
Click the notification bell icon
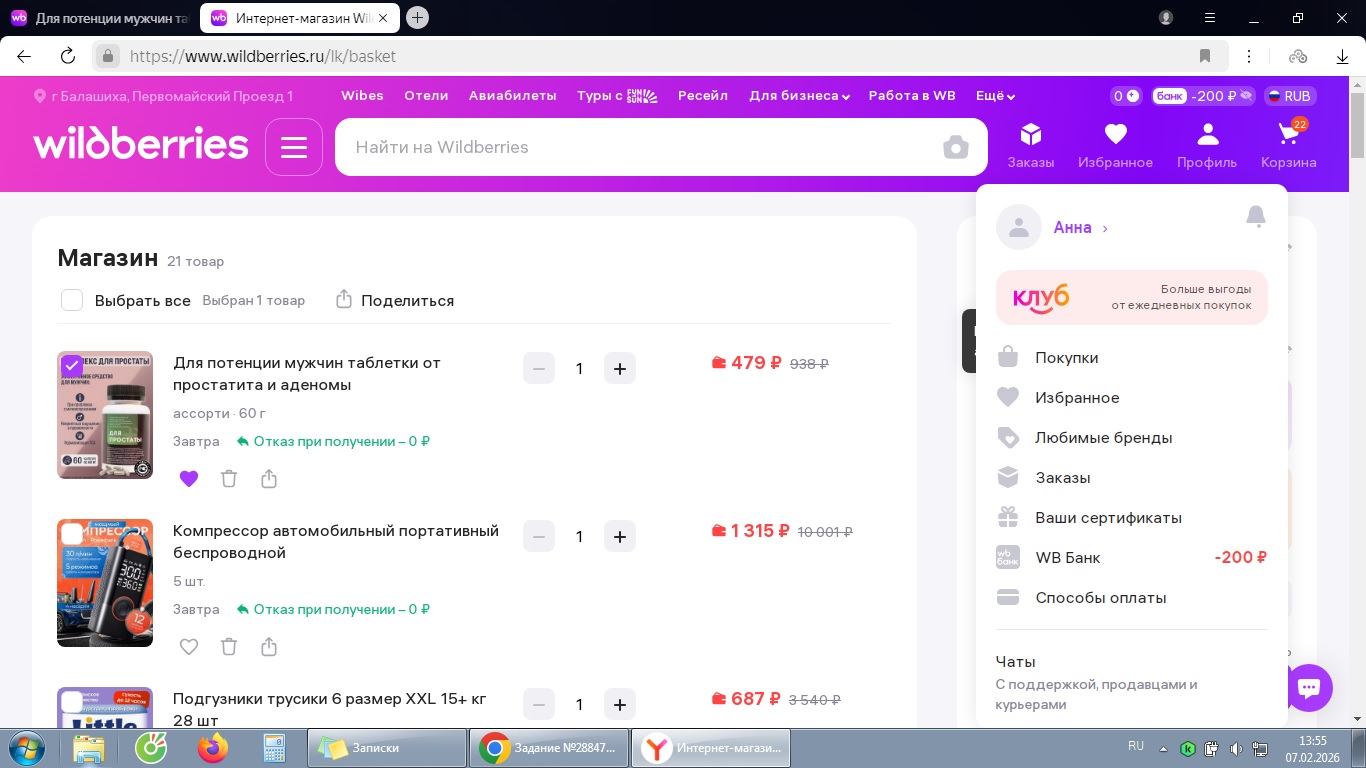1256,217
